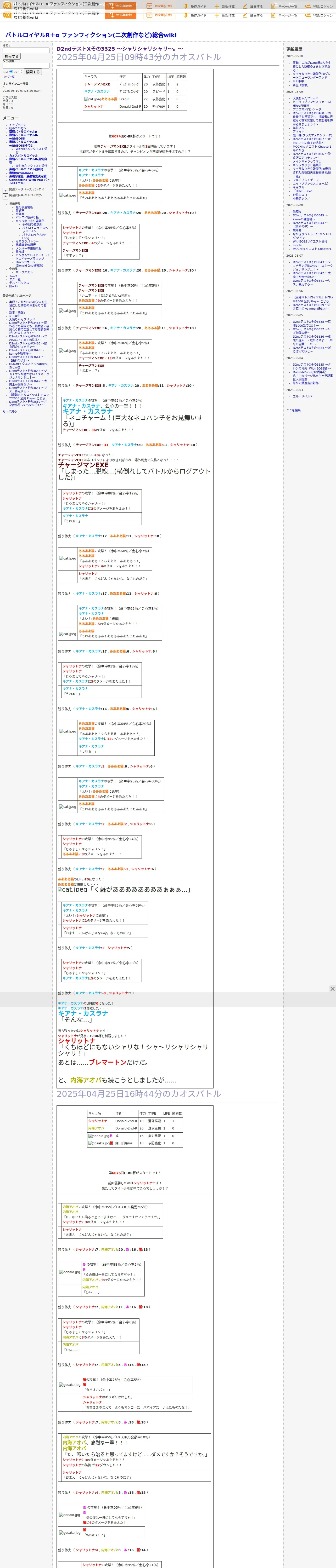Open 小鳥遊ホシノ in update history
The width and height of the screenshot is (336, 1568).
(301, 198)
